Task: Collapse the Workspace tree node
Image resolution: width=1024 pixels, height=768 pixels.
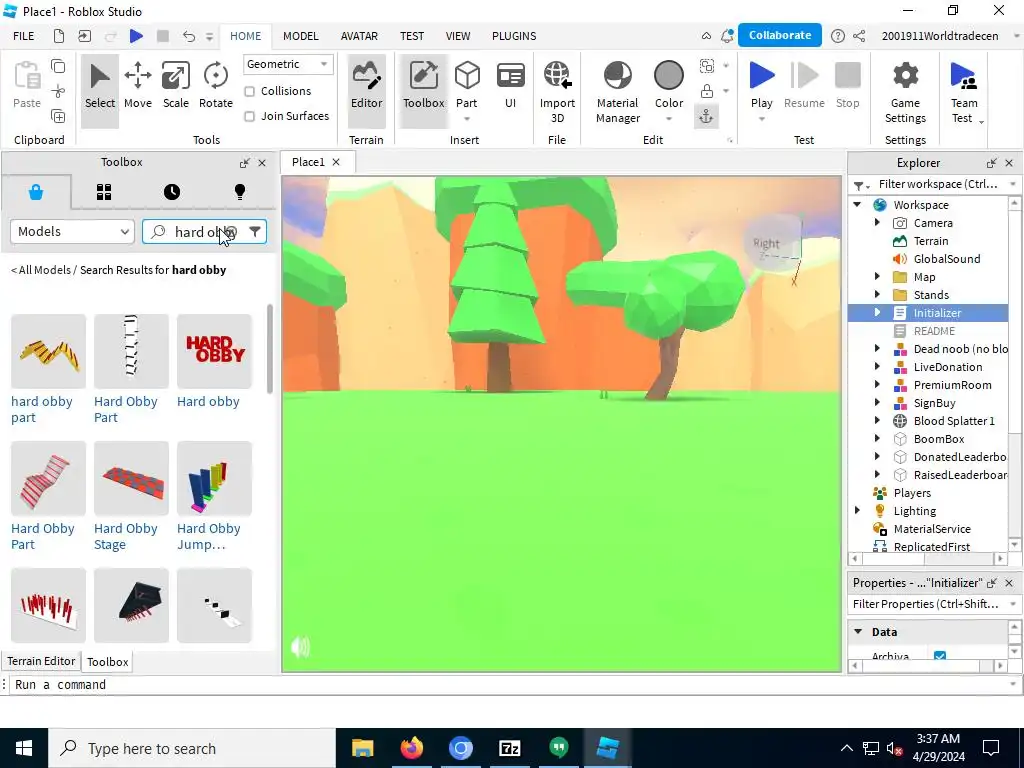Action: pyautogui.click(x=857, y=204)
